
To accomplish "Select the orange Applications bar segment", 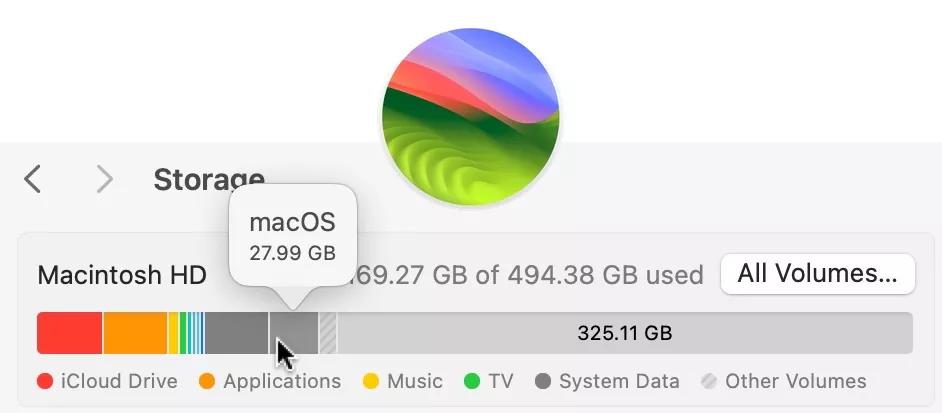I will (135, 333).
